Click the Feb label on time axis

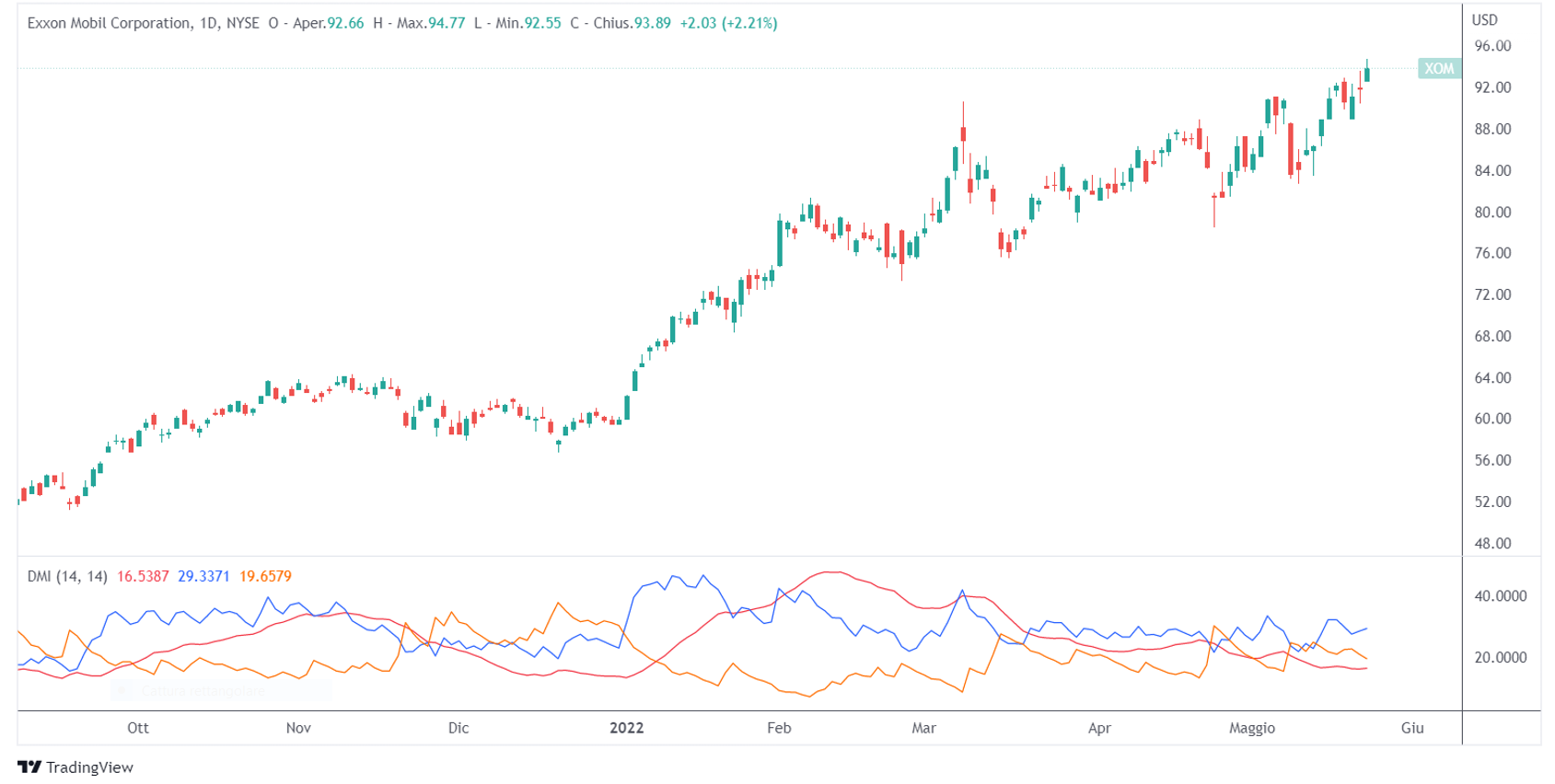pos(779,728)
